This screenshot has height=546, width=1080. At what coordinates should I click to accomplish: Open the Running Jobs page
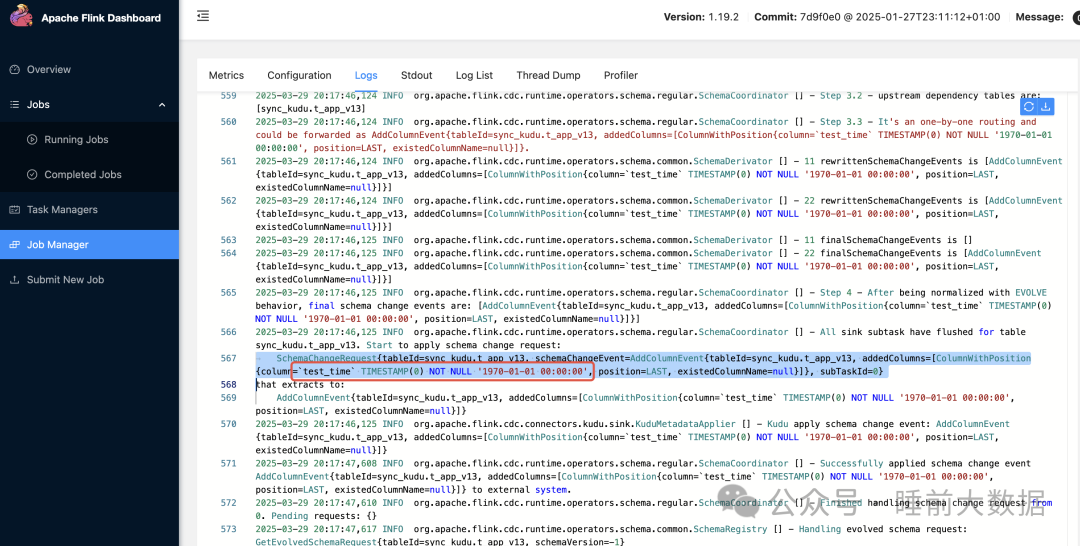coord(76,140)
